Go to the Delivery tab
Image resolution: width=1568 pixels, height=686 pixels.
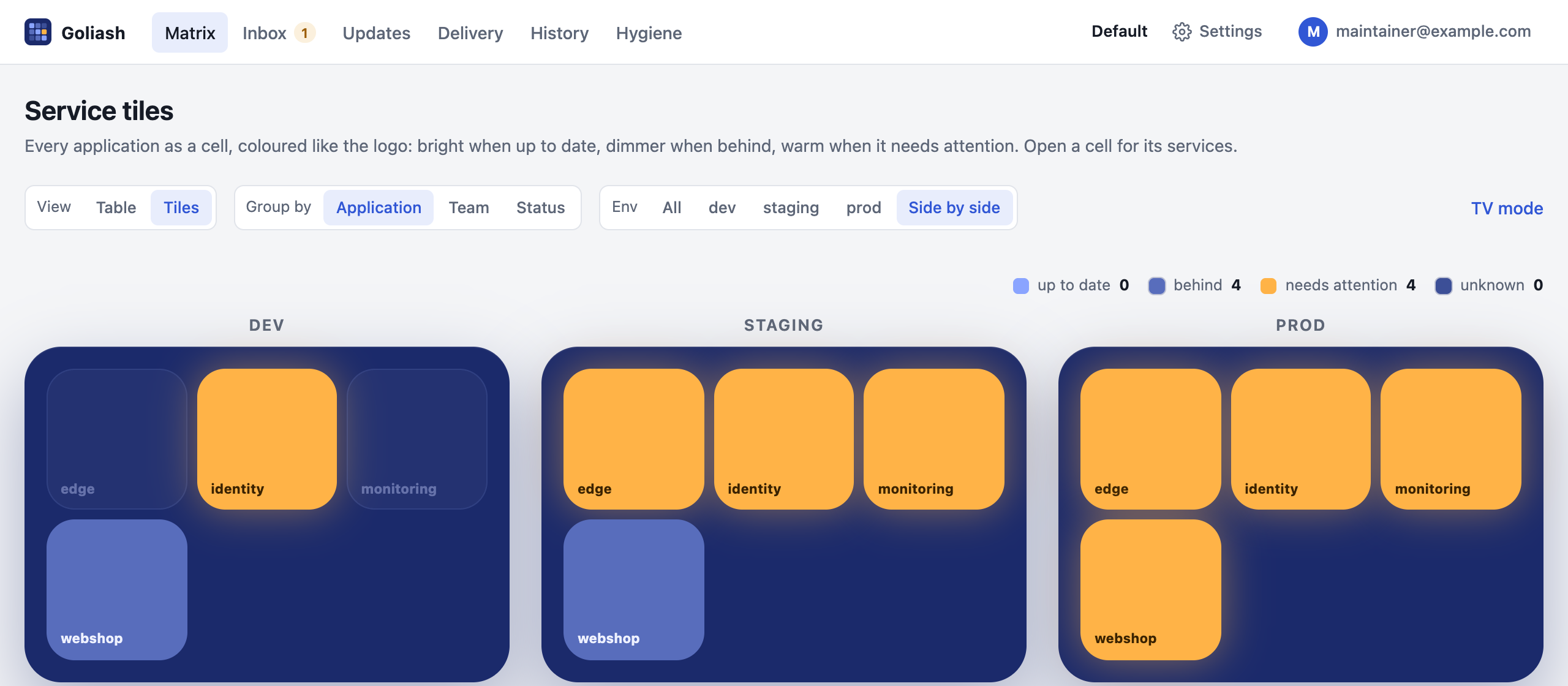[470, 32]
